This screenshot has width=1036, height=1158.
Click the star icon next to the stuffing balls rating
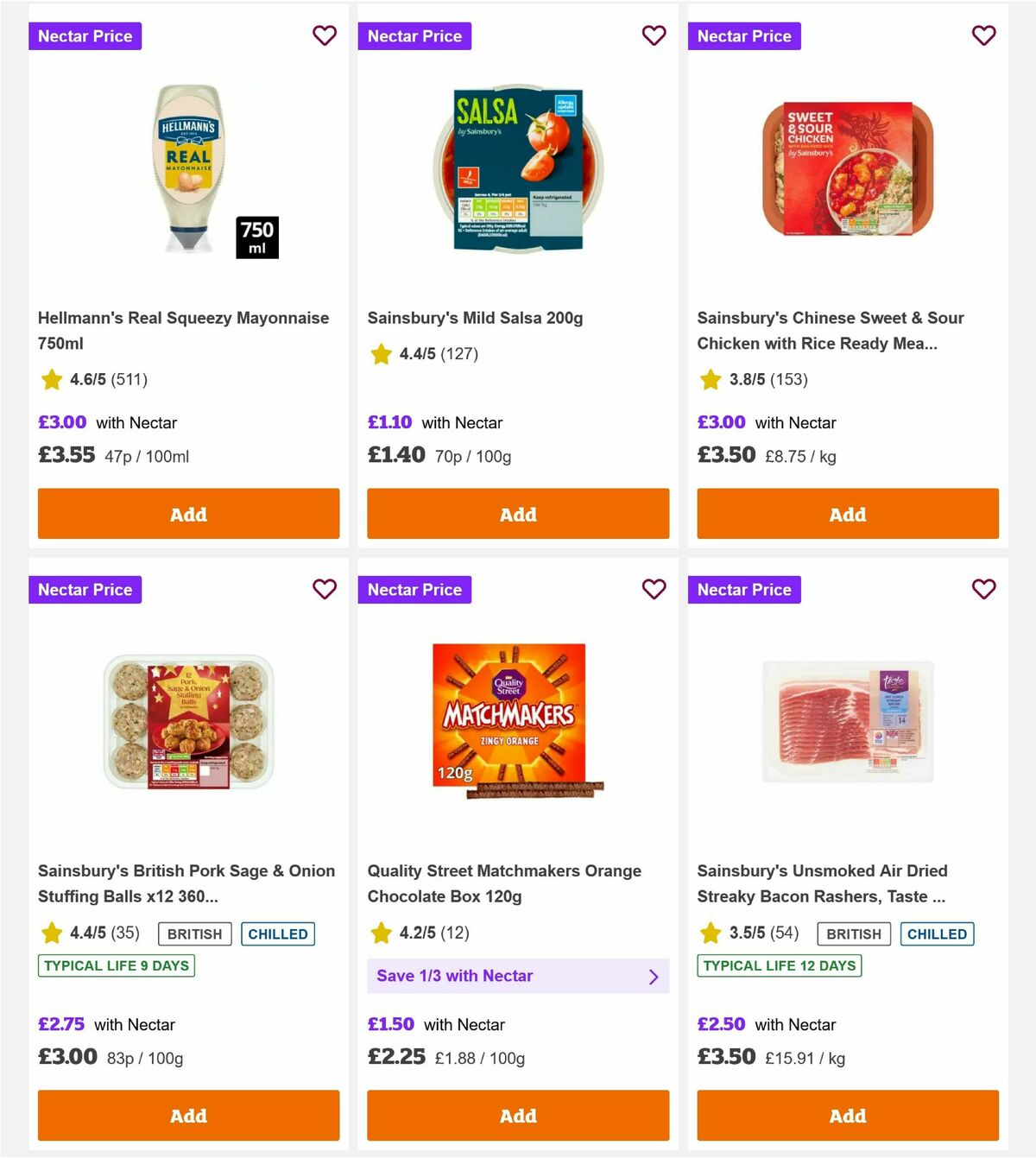click(51, 933)
